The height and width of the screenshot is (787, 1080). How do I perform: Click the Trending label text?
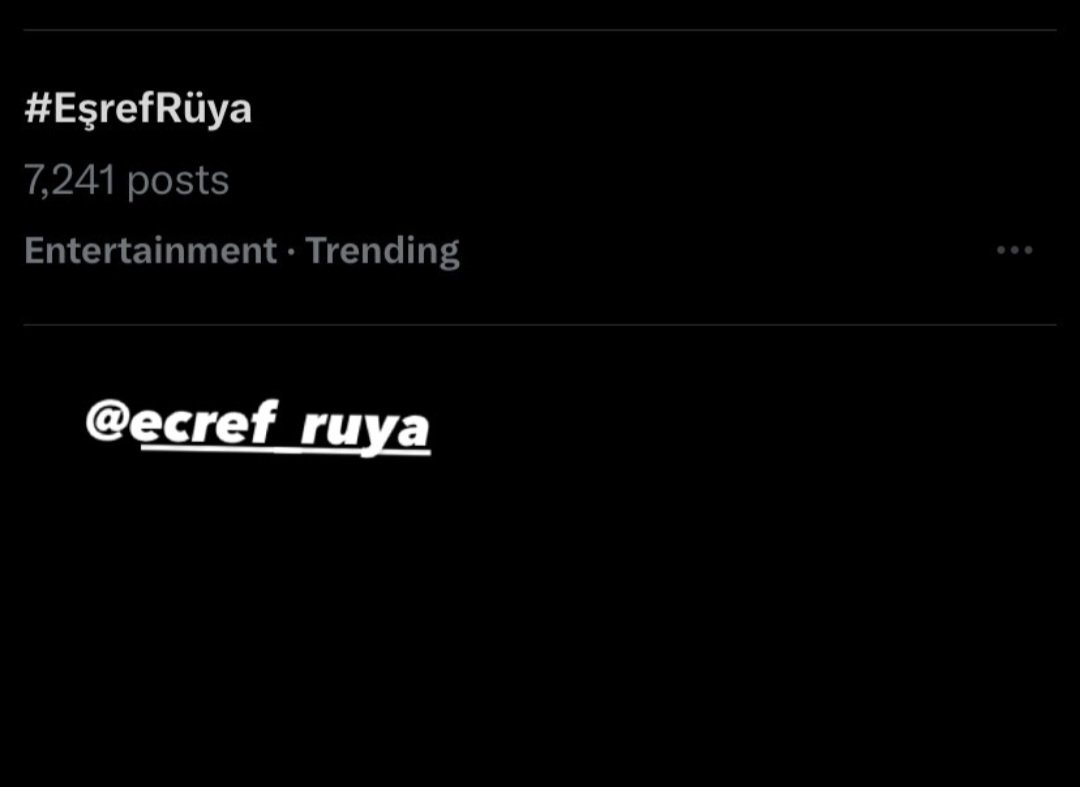click(382, 251)
